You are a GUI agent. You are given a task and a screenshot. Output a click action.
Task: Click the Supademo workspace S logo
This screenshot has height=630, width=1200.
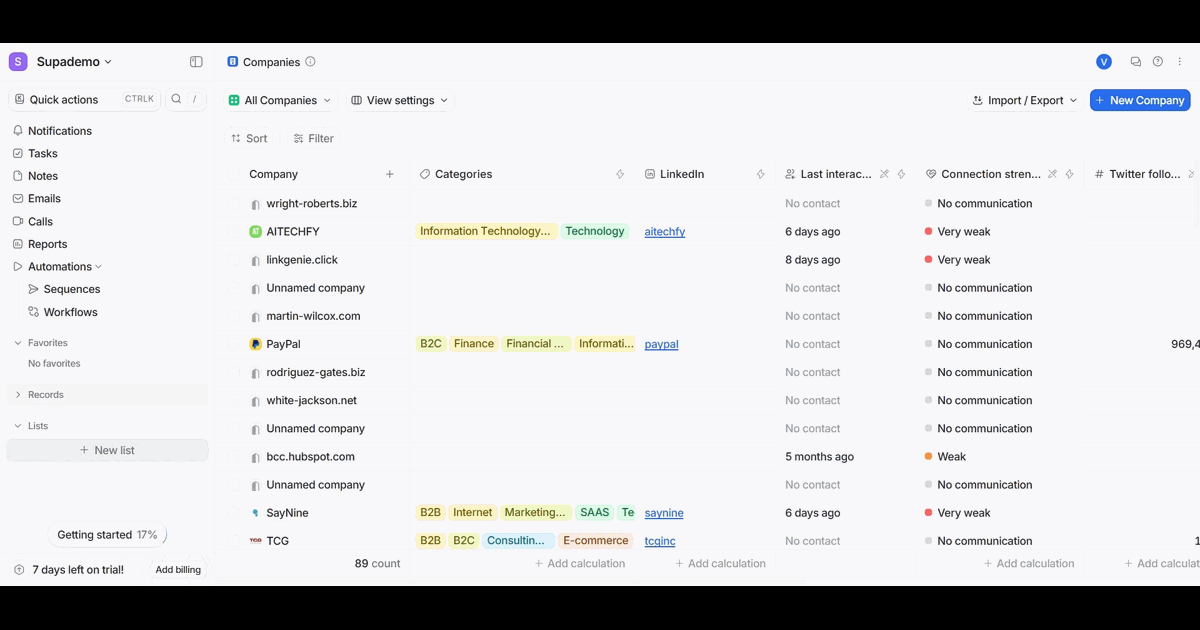click(18, 62)
